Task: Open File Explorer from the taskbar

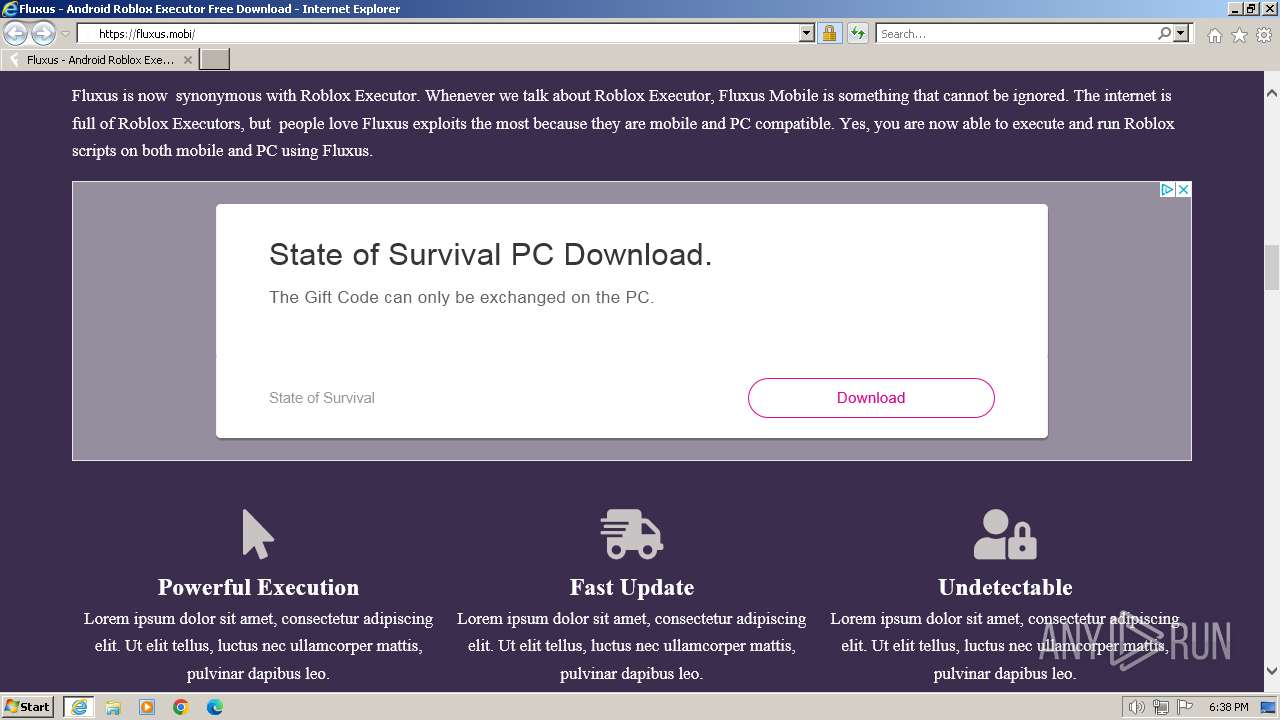Action: click(113, 707)
